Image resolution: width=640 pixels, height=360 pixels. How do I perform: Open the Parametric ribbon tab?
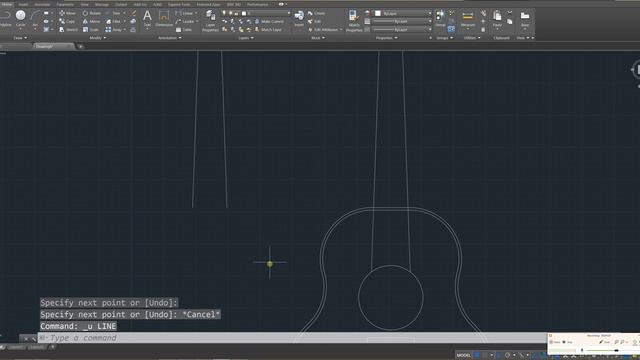click(x=65, y=4)
